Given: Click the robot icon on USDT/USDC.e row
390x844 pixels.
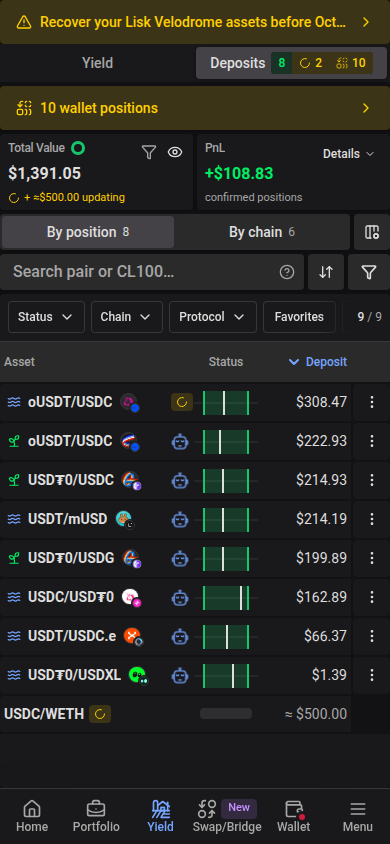Looking at the screenshot, I should coord(180,636).
